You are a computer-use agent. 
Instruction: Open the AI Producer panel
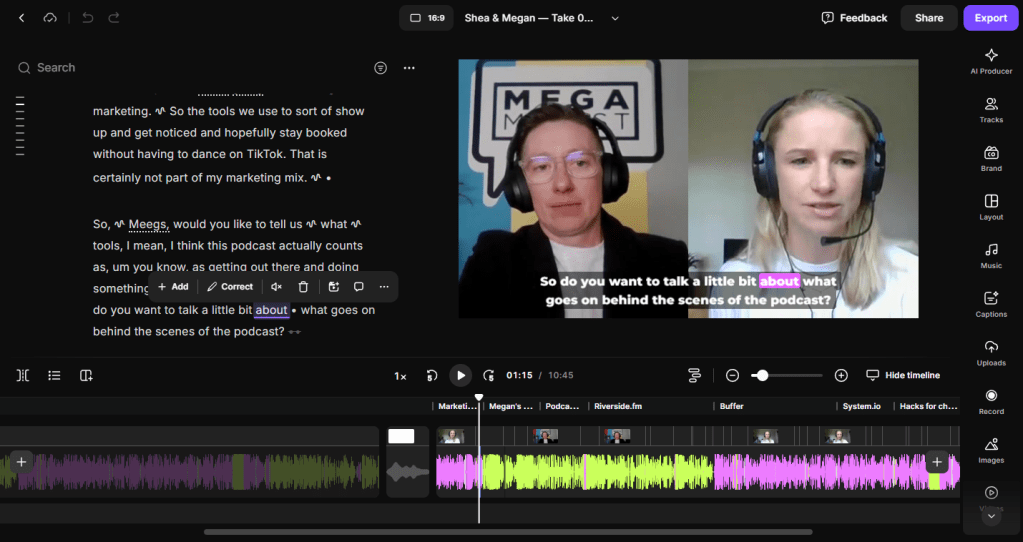(x=991, y=60)
